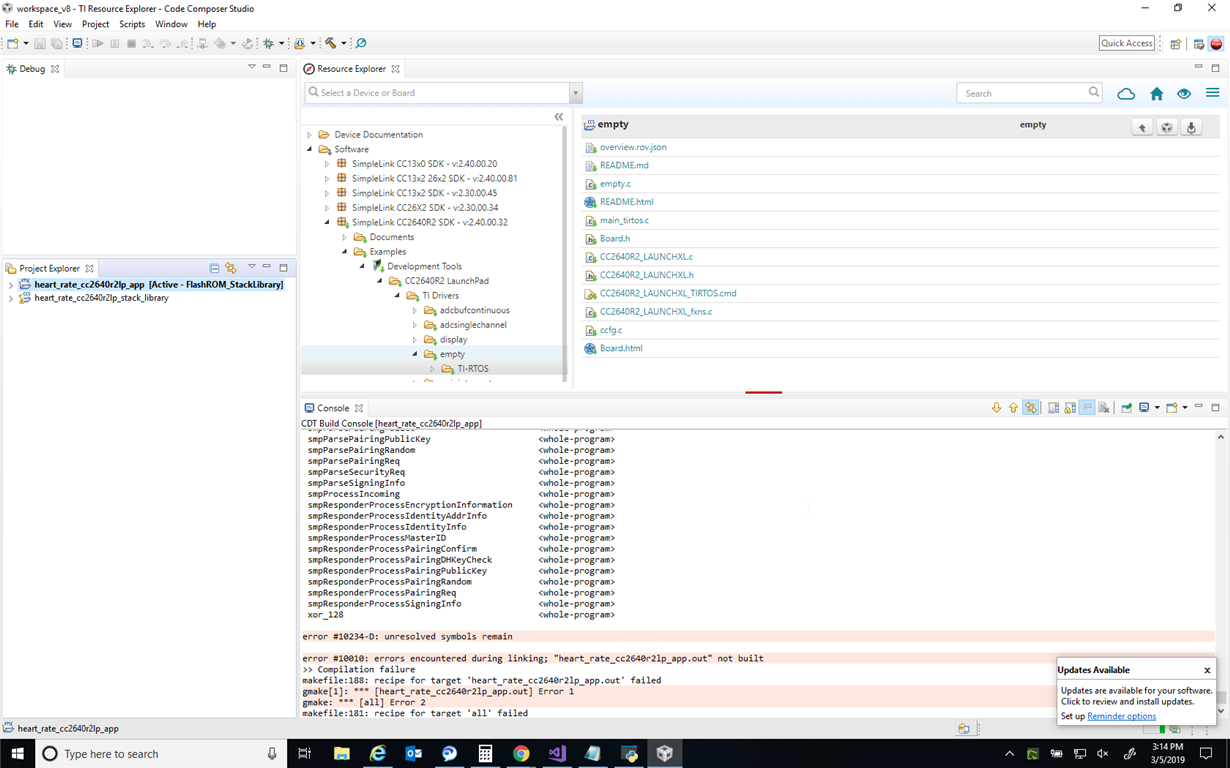Image resolution: width=1230 pixels, height=768 pixels.
Task: Open the Select a Device or Board dropdown
Action: [x=576, y=92]
